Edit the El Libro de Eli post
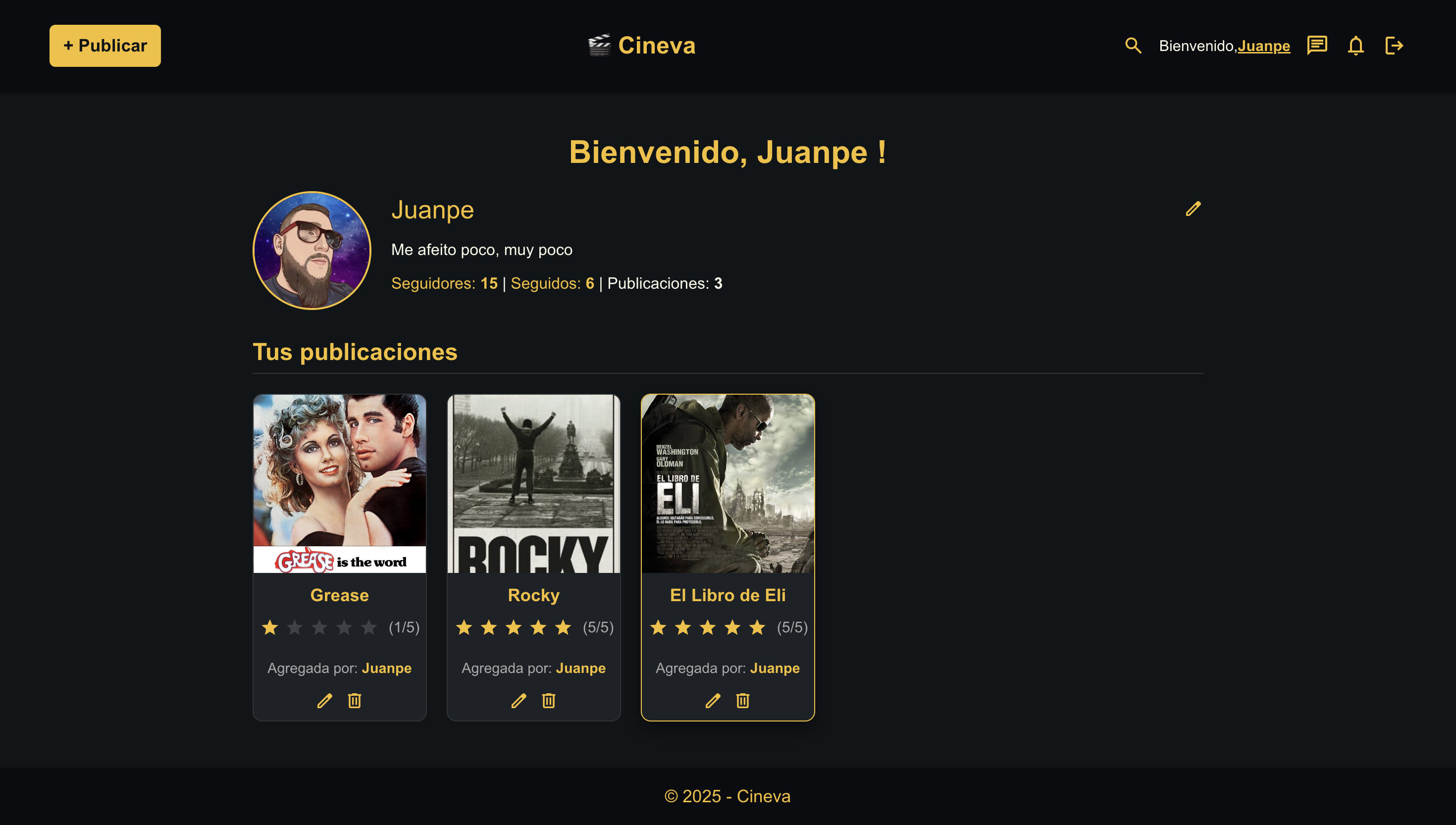 [x=713, y=701]
